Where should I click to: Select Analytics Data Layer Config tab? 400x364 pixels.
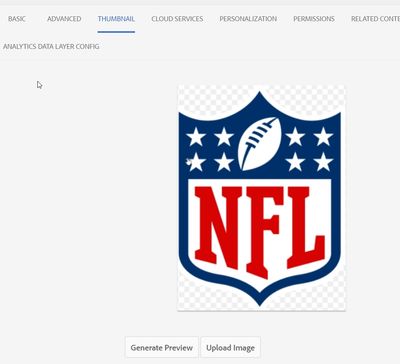coord(51,47)
